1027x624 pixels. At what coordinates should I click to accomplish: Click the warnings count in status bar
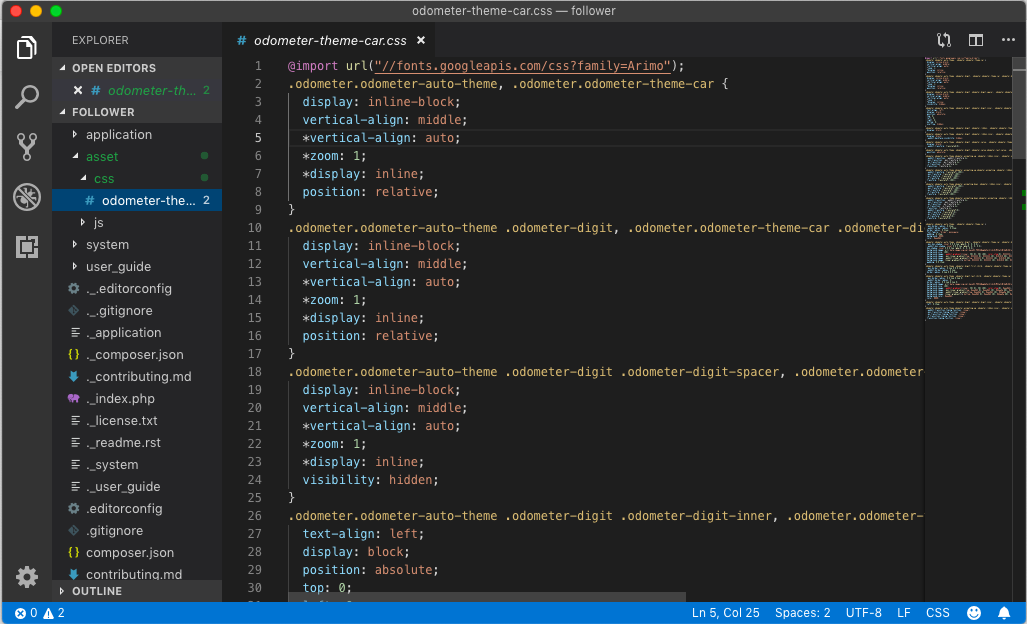click(x=54, y=613)
